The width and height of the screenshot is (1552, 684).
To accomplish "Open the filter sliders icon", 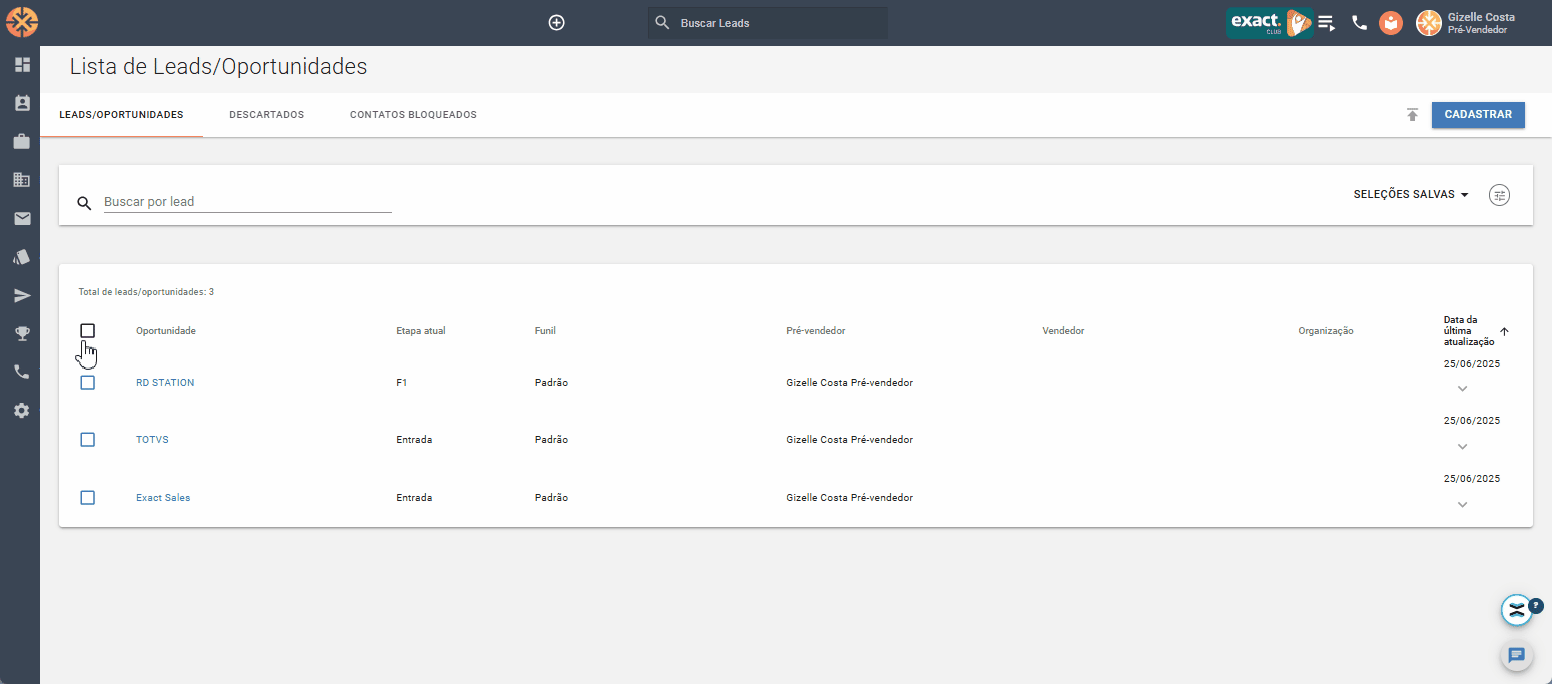I will pos(1499,195).
